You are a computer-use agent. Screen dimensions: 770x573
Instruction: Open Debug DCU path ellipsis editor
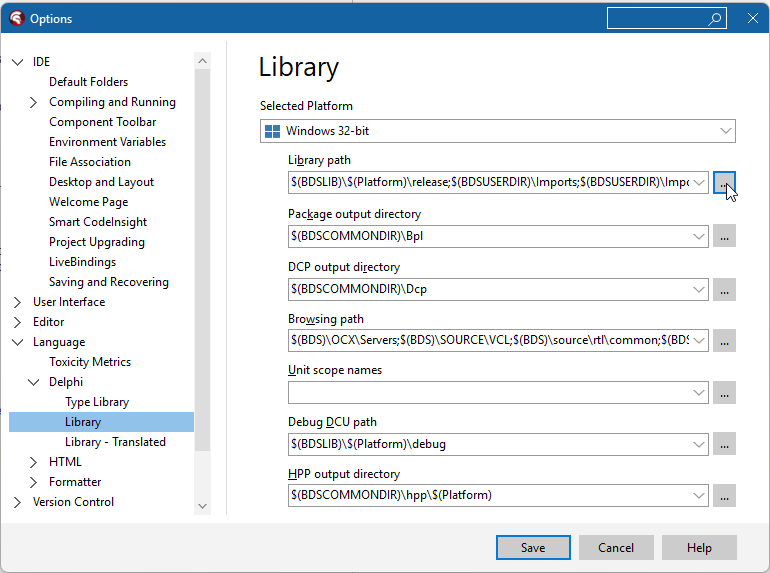point(724,444)
